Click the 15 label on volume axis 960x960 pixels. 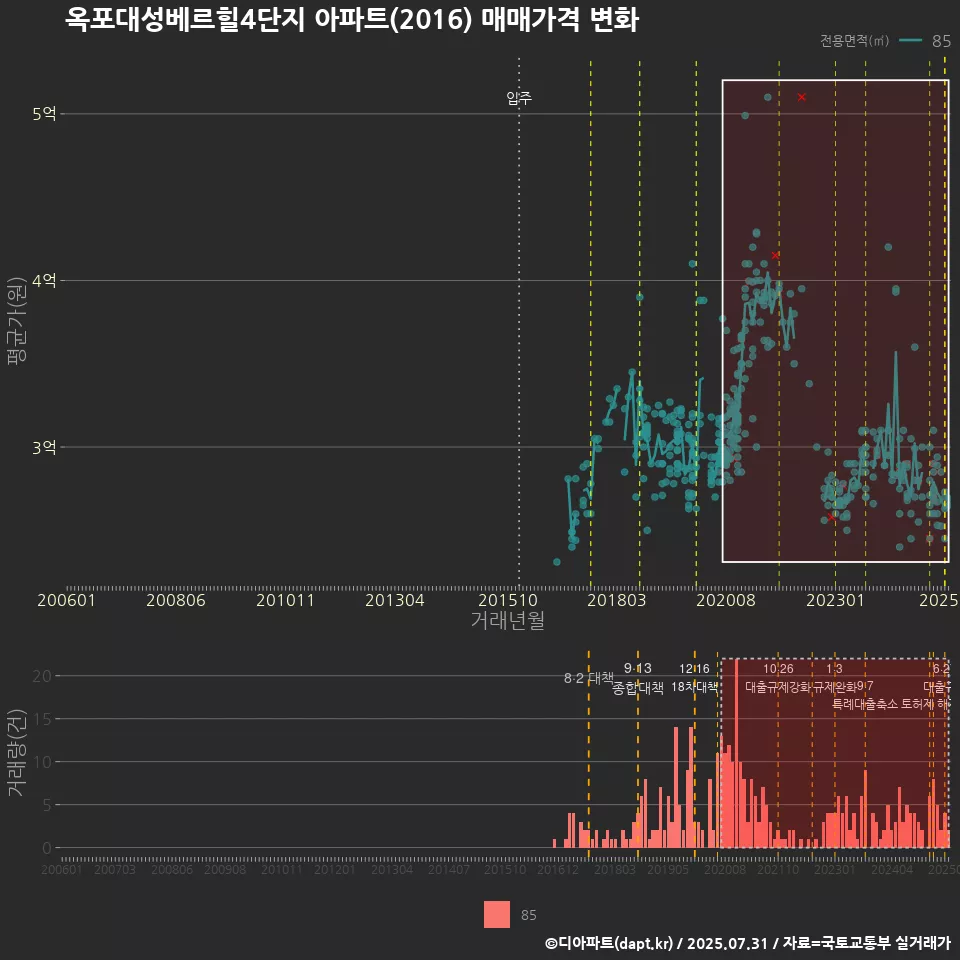(42, 719)
